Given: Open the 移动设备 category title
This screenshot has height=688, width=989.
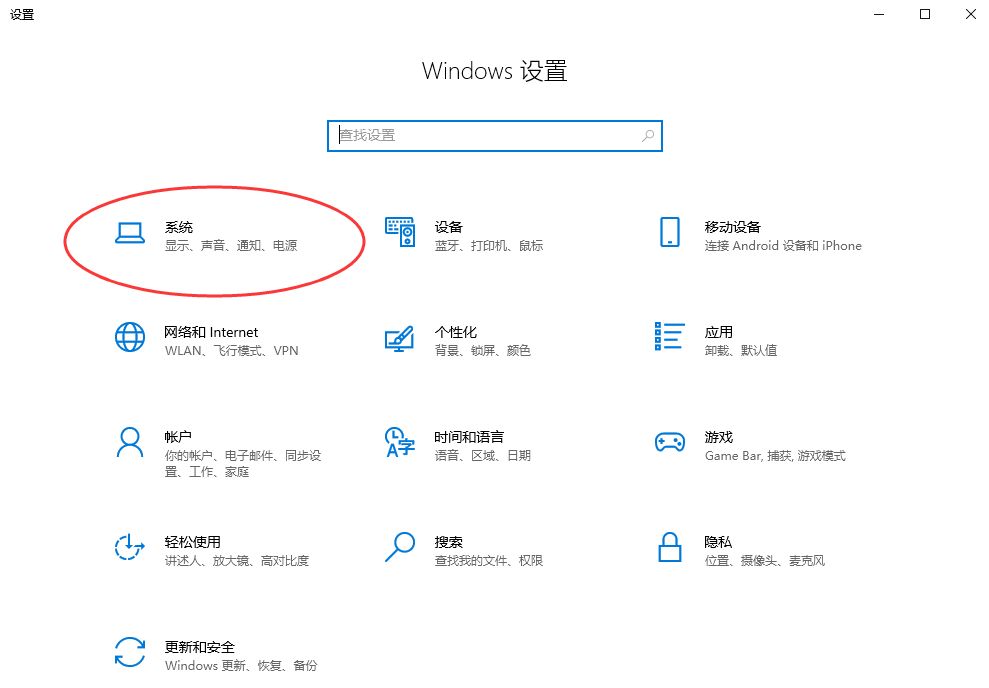Looking at the screenshot, I should (732, 227).
